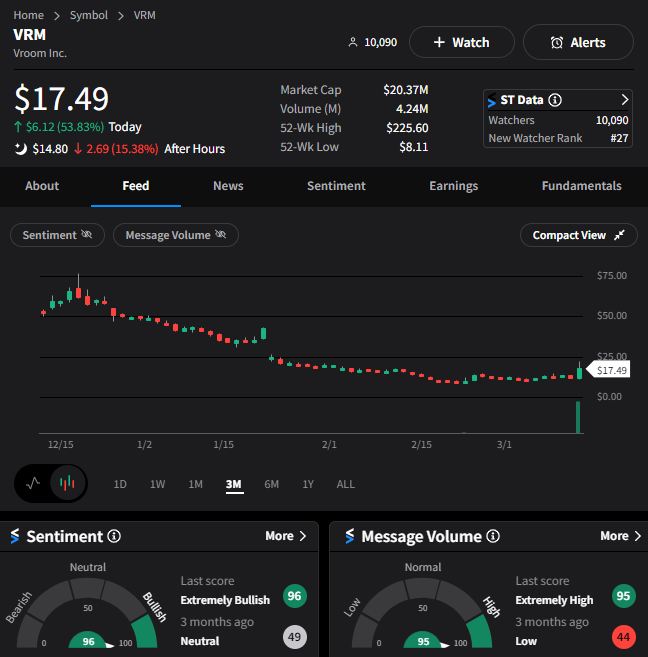Open the Earnings tab

point(454,186)
